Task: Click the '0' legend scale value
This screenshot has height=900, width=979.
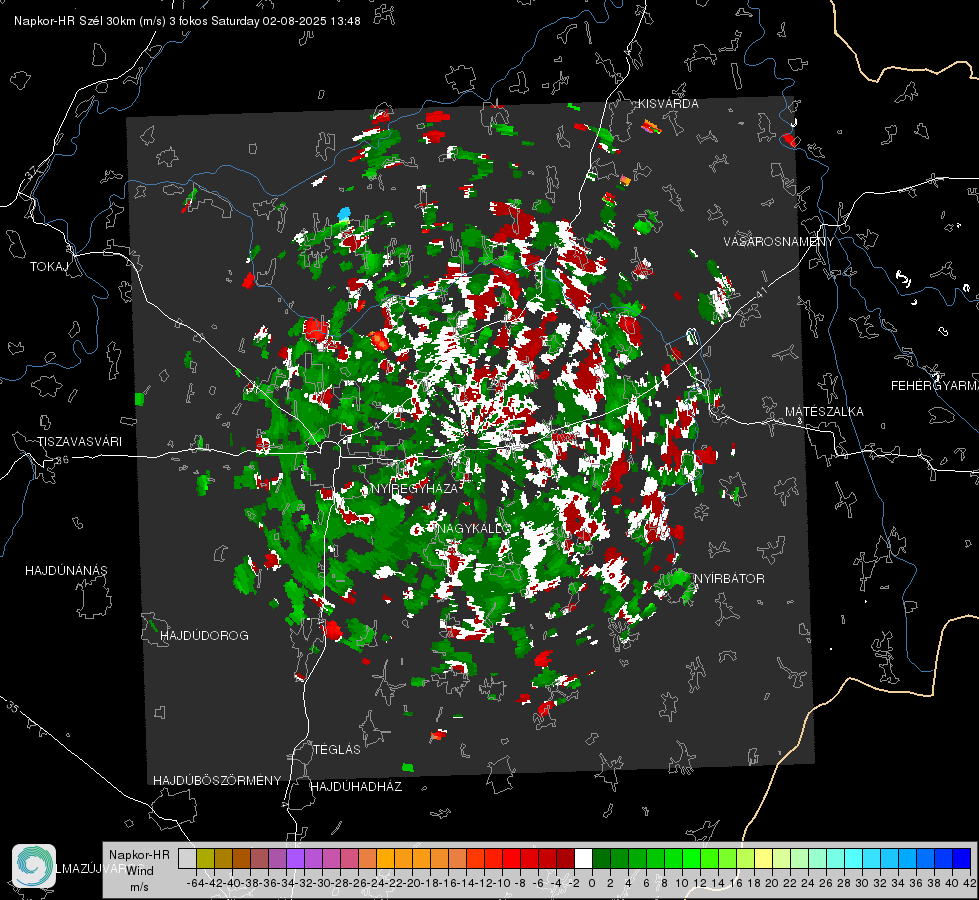Action: [592, 883]
